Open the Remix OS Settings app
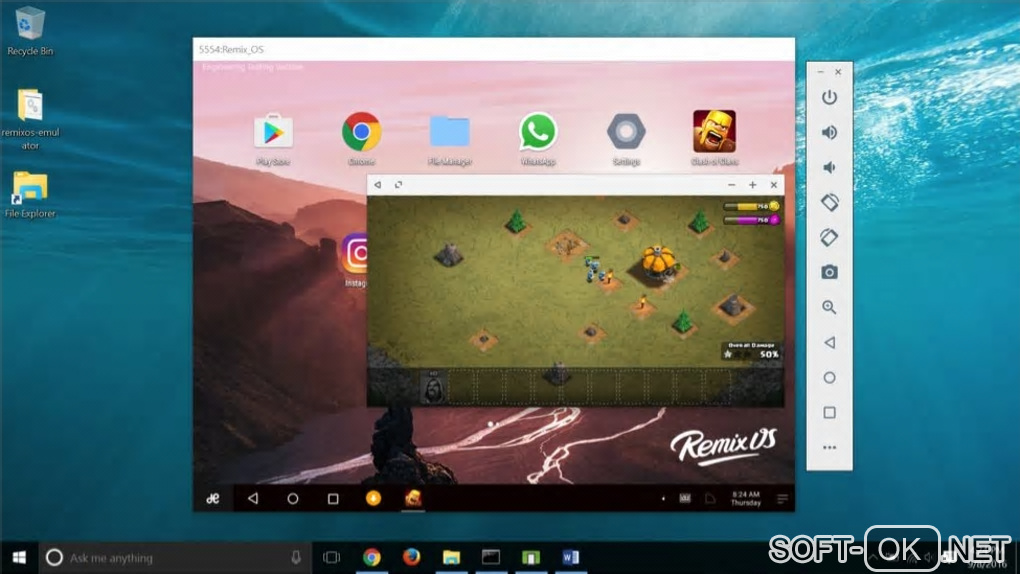This screenshot has width=1020, height=574. coord(626,131)
